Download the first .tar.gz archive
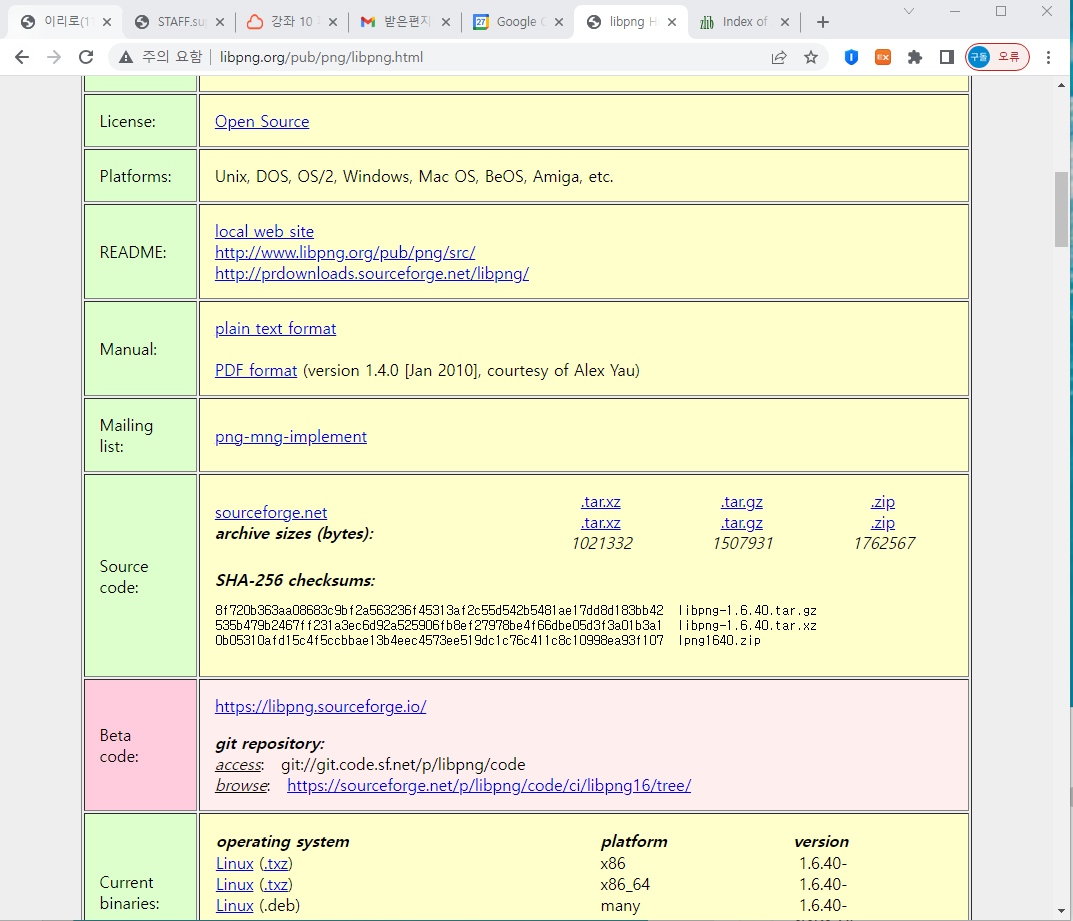The image size is (1073, 921). point(742,502)
